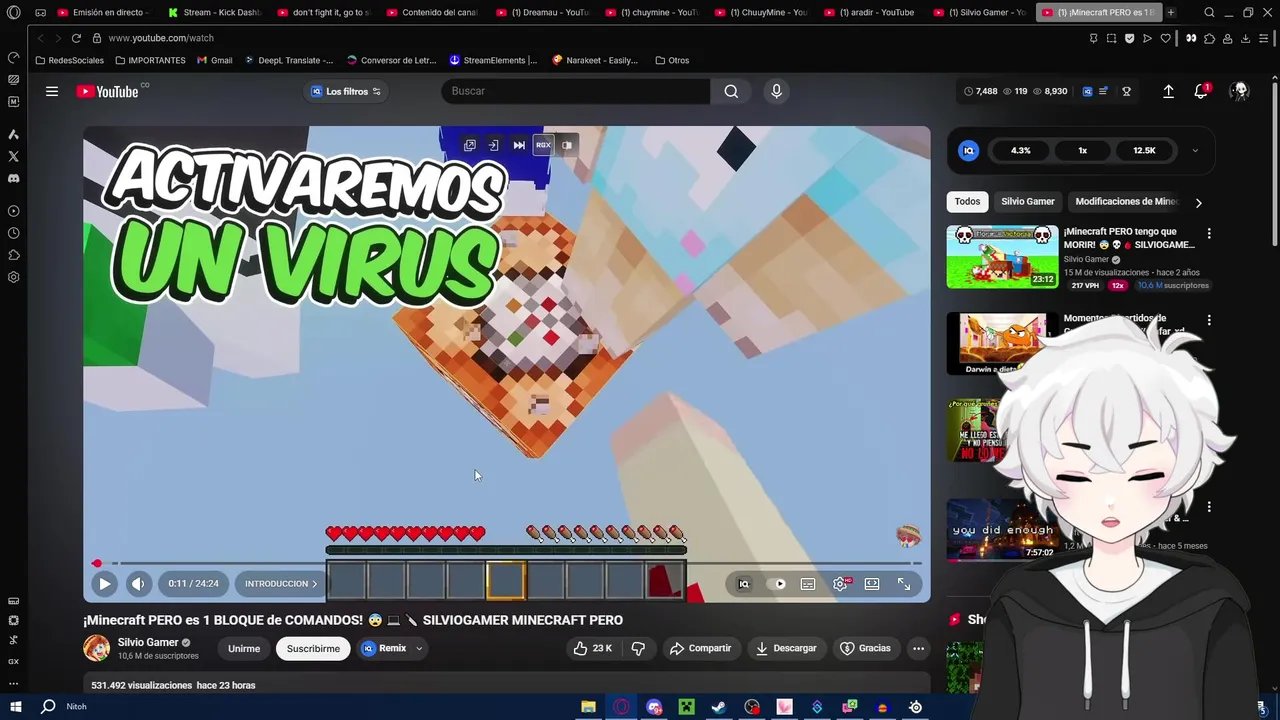Open 'you did enough' video thumbnail
The width and height of the screenshot is (1280, 720).
coord(1000,530)
